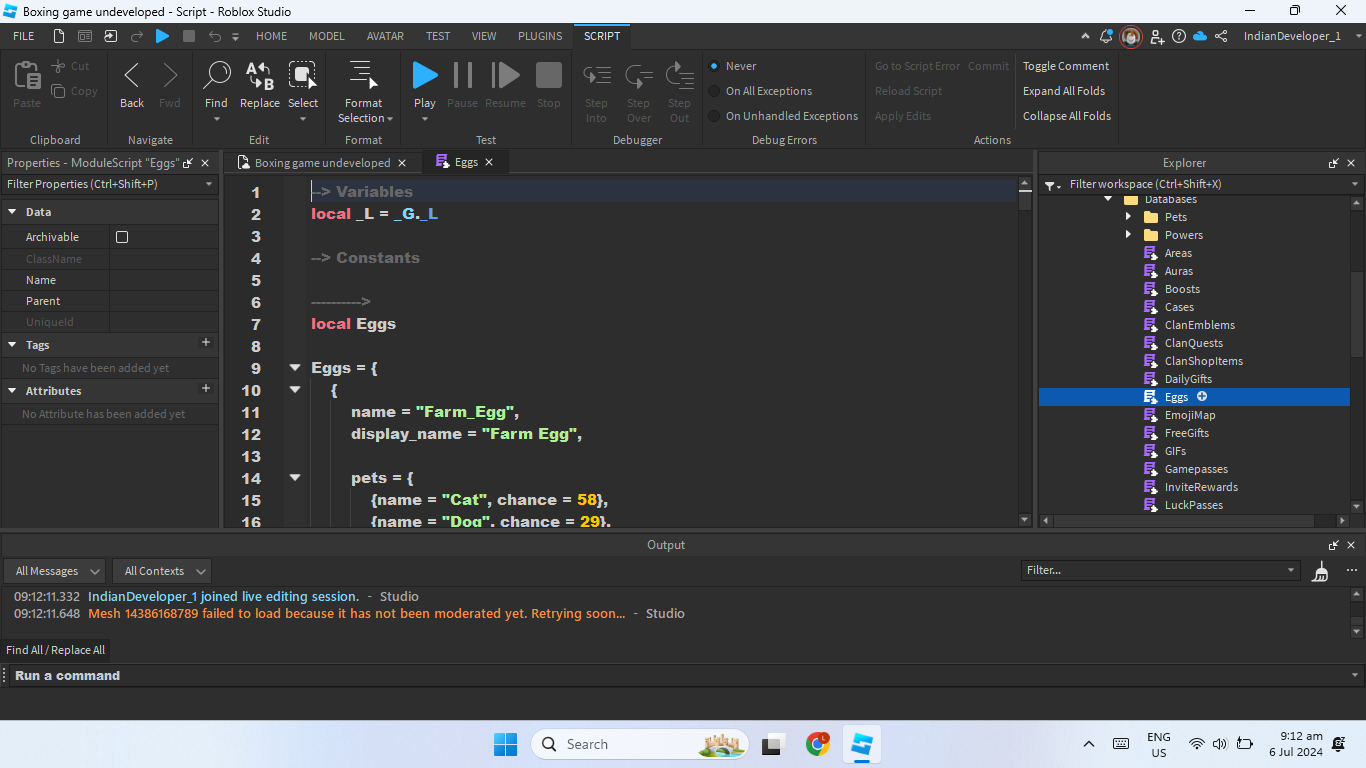Click Toggle Comment in Actions
The image size is (1366, 768).
[x=1066, y=66]
